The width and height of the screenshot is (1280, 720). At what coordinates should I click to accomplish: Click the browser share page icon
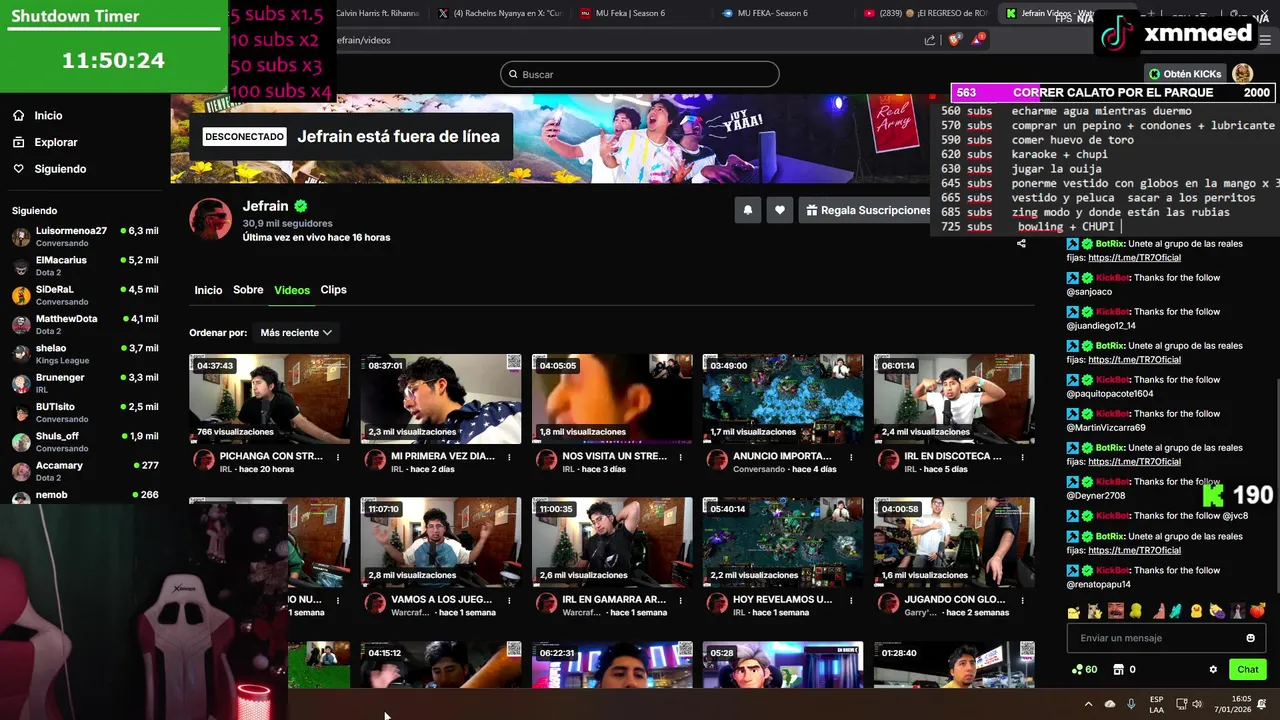pos(930,40)
